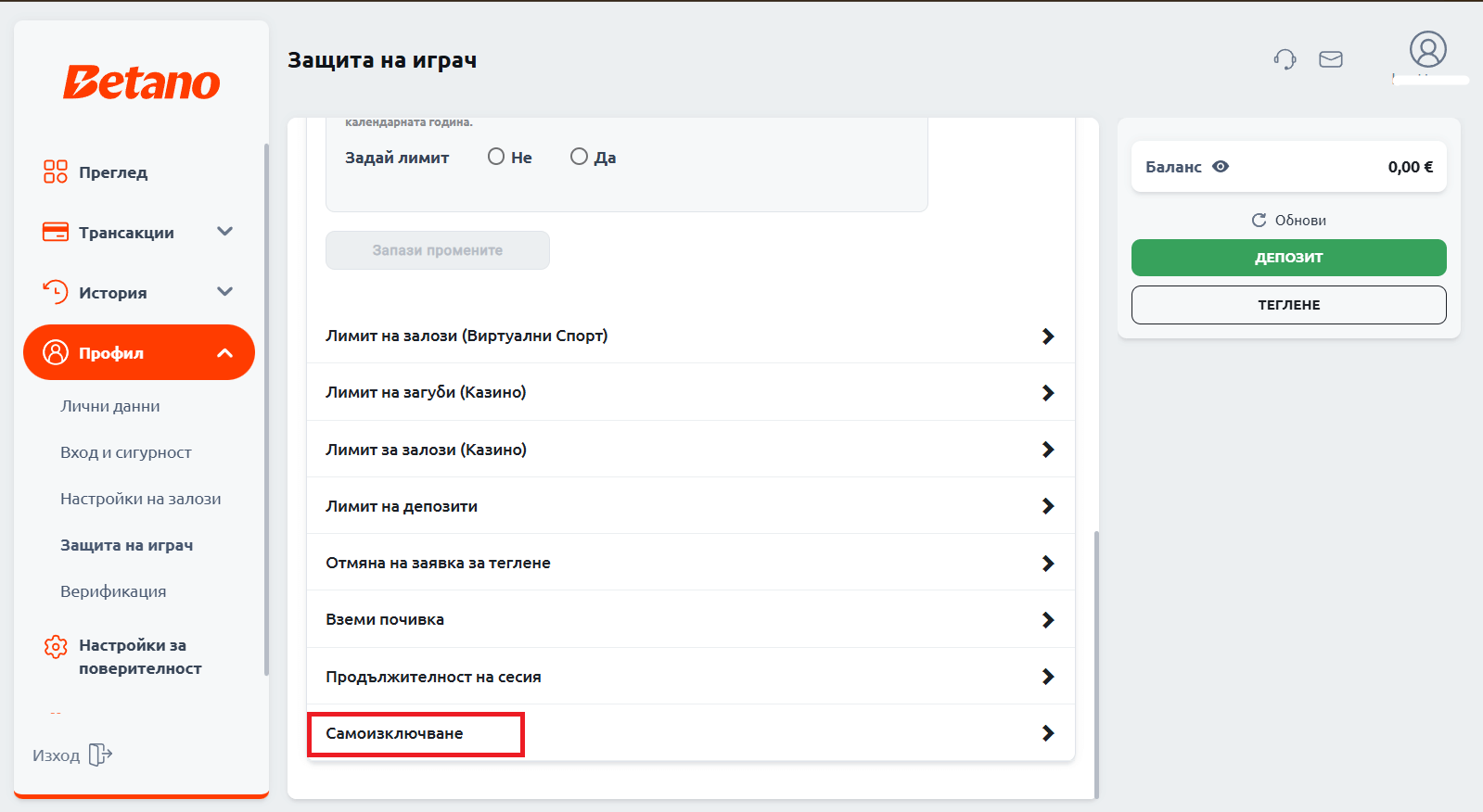The width and height of the screenshot is (1483, 812).
Task: Click the ТЕГЛЕНЕ button
Action: tap(1289, 305)
